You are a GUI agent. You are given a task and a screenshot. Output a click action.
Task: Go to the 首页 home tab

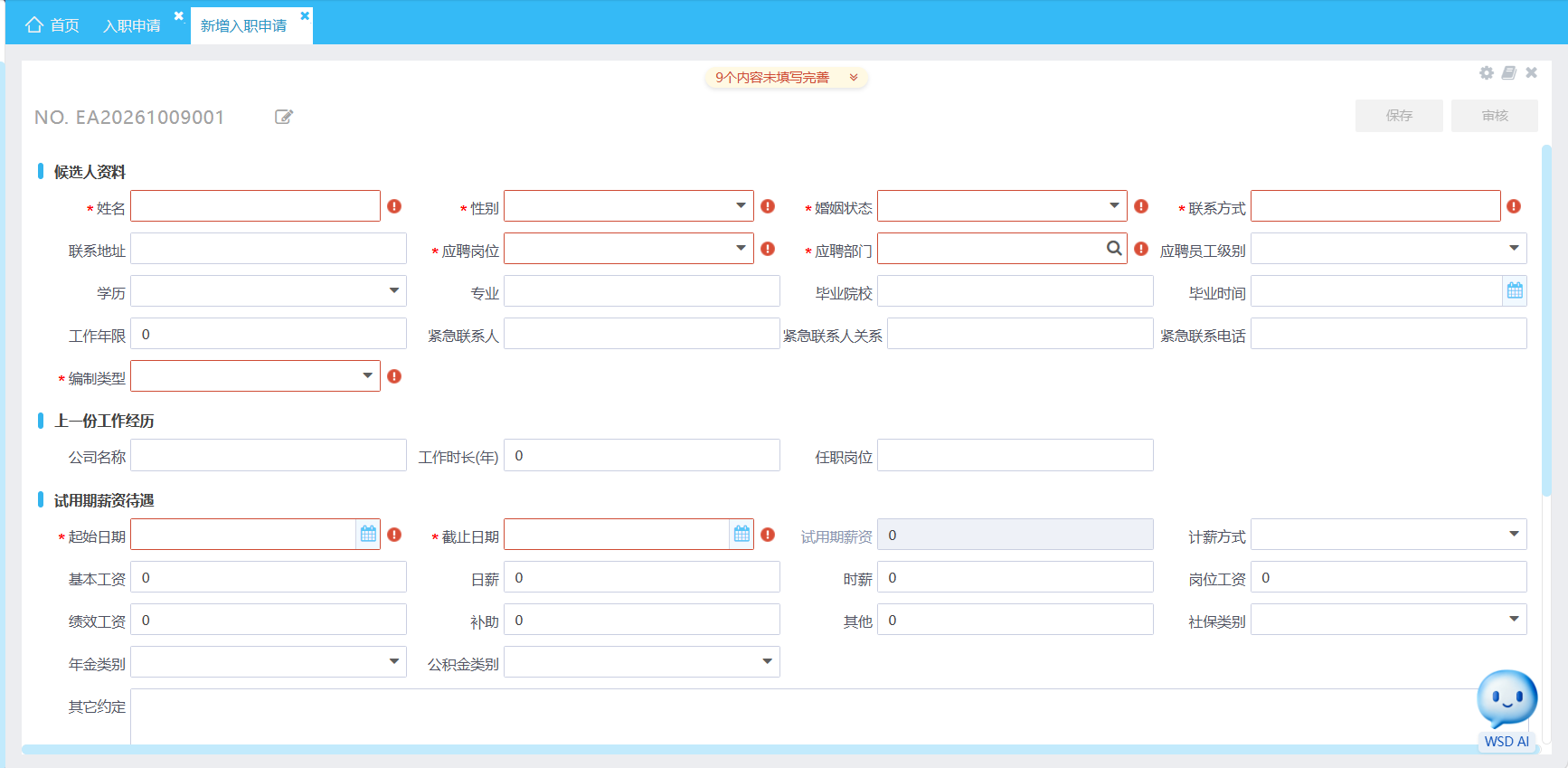[52, 25]
